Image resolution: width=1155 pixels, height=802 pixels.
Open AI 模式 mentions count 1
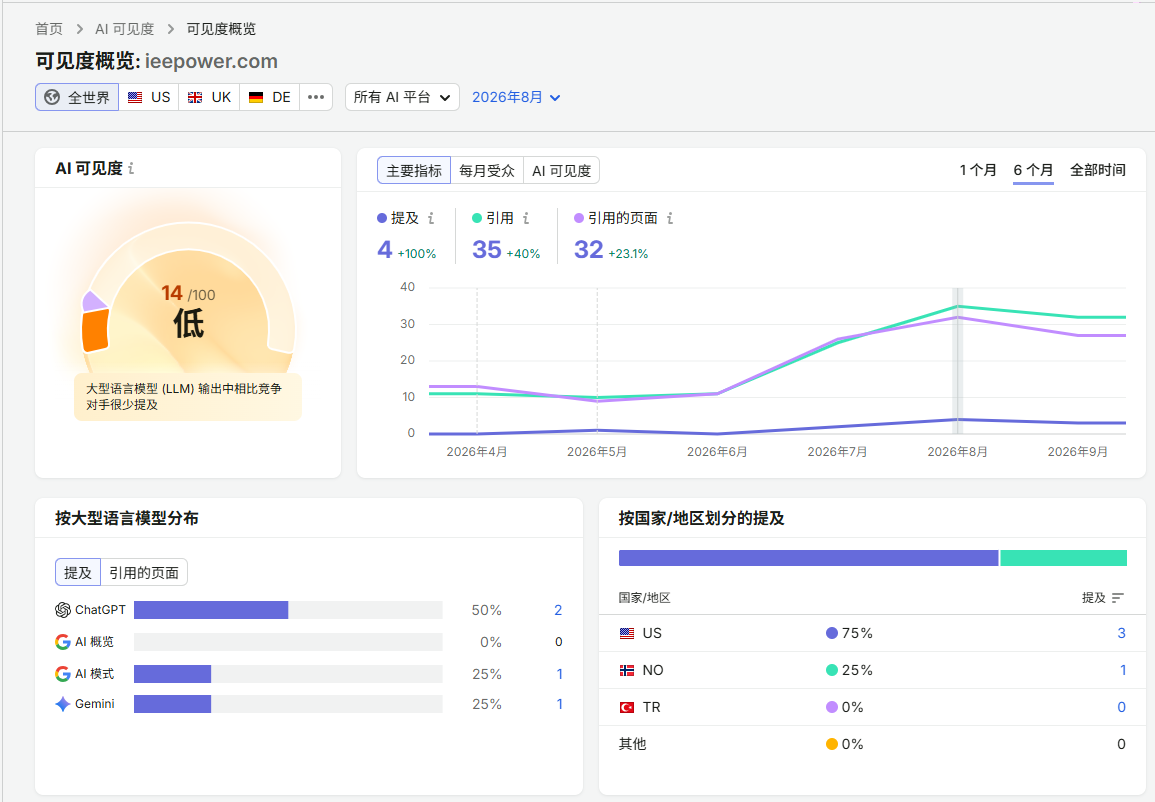click(x=559, y=674)
